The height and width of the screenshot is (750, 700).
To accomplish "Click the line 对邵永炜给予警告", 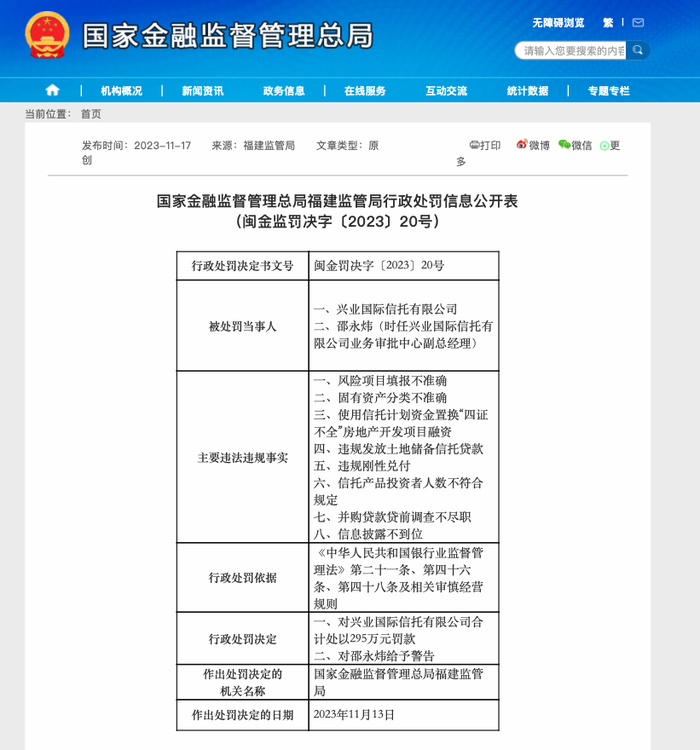I will point(386,655).
